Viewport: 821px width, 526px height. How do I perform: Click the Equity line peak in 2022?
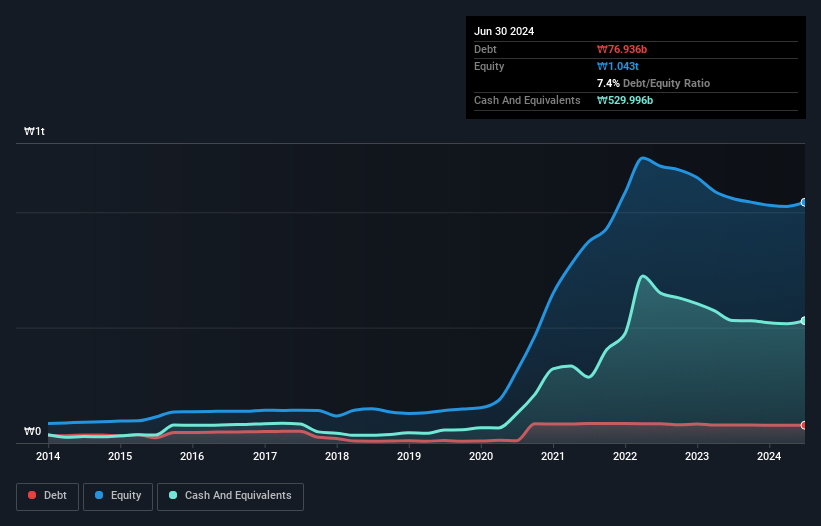pyautogui.click(x=642, y=158)
